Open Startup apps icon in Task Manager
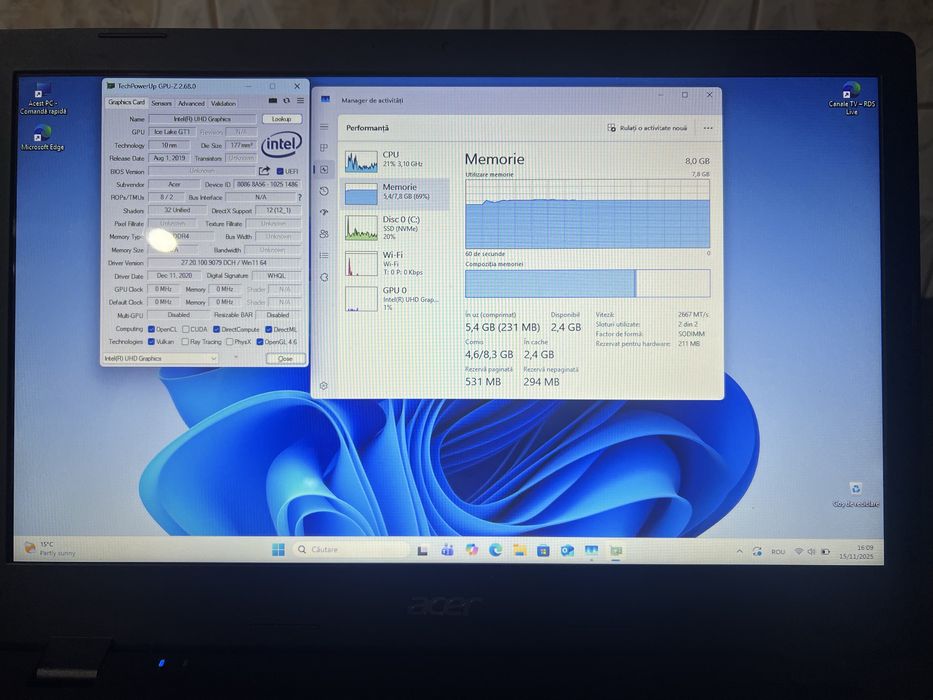The image size is (933, 700). click(x=324, y=212)
